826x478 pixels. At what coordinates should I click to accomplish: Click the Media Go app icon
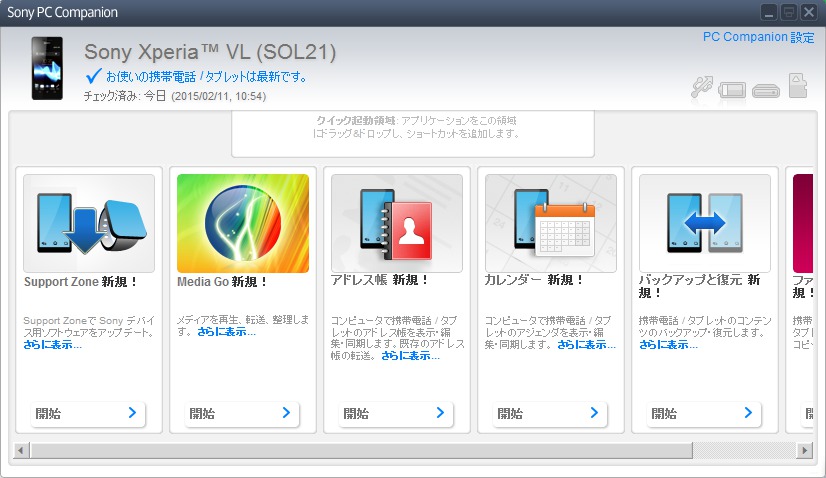pos(243,223)
